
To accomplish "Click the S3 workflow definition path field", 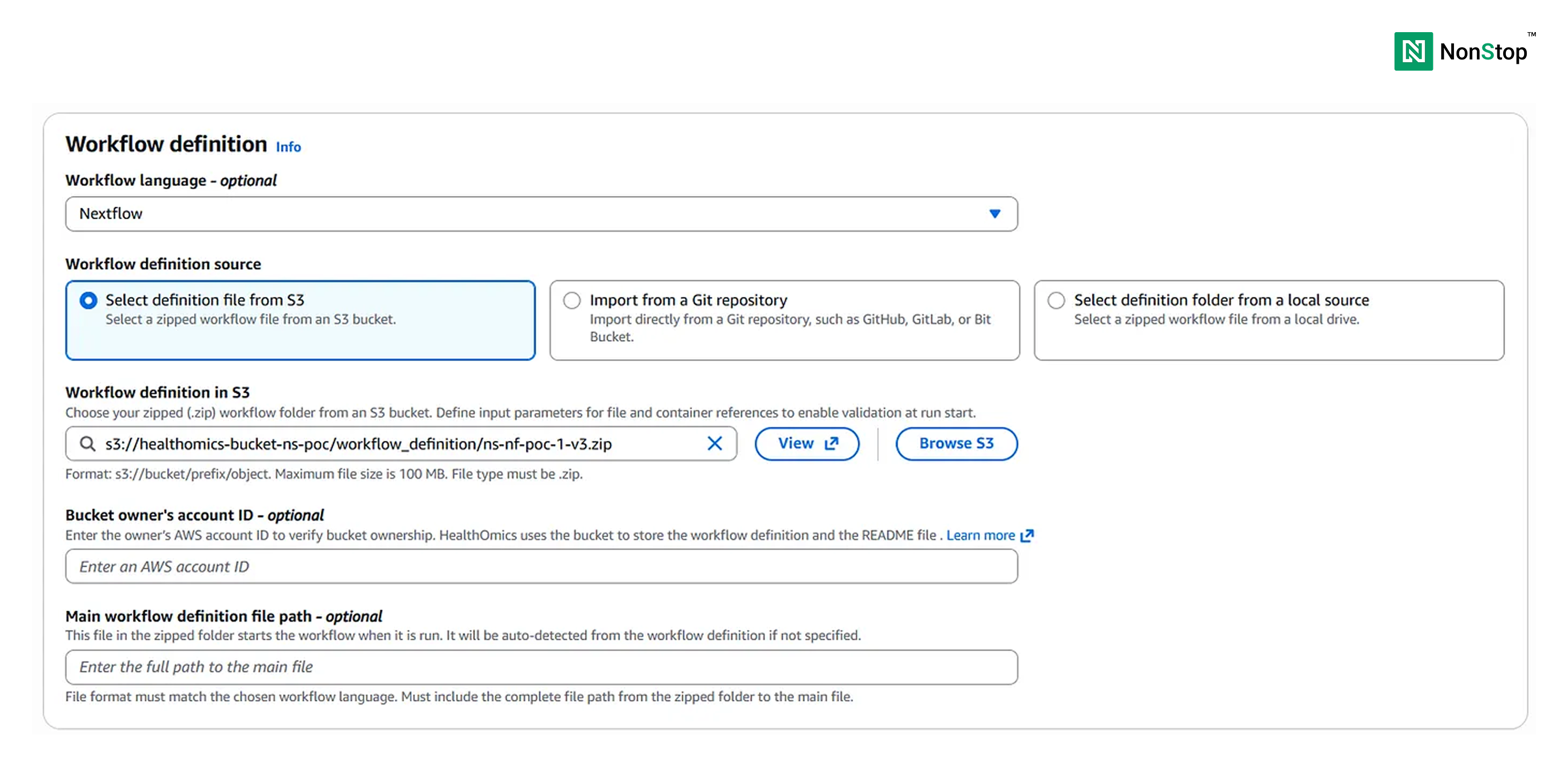I will click(x=396, y=444).
